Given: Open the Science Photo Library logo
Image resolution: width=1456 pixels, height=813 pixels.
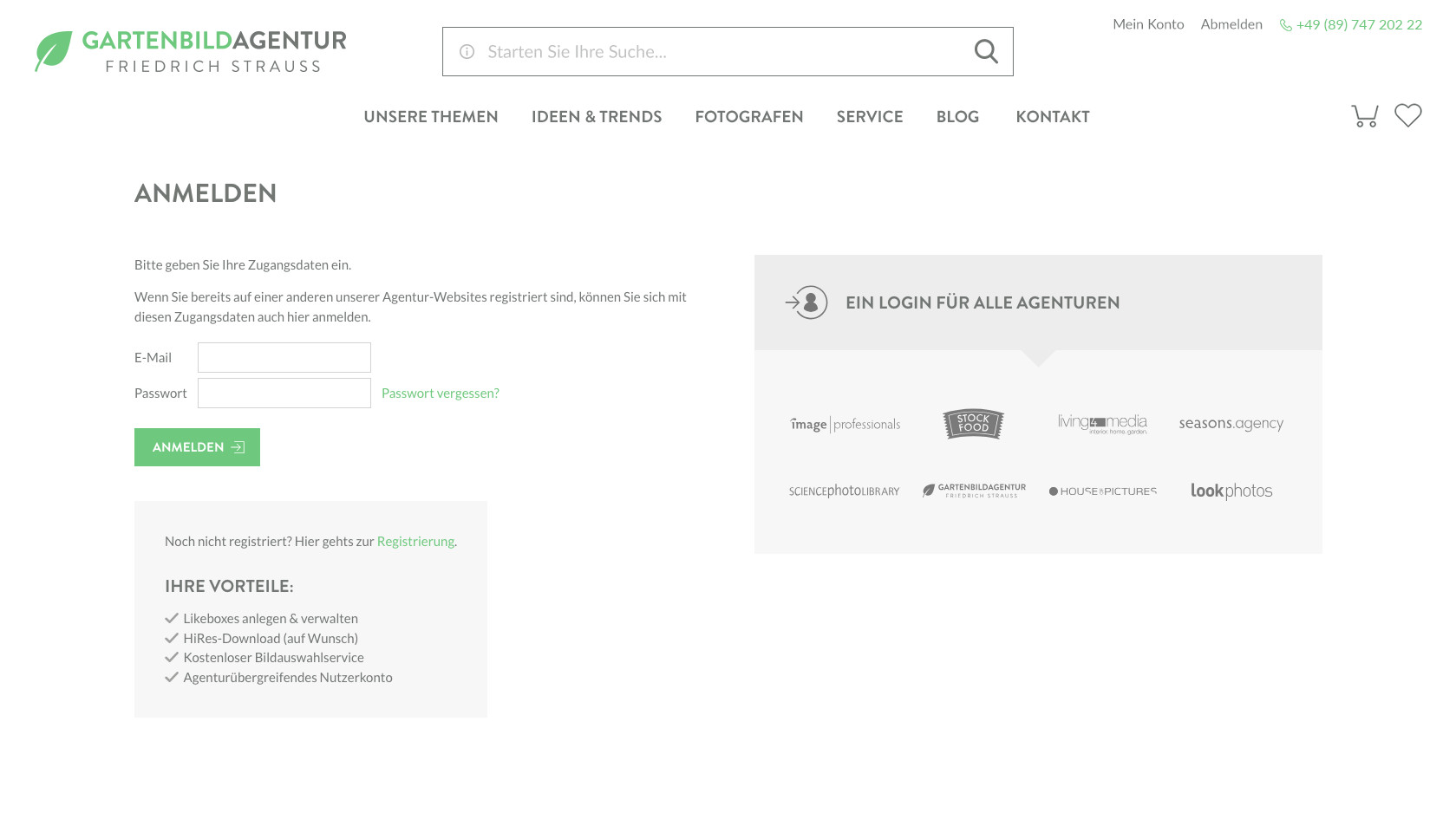Looking at the screenshot, I should [844, 491].
